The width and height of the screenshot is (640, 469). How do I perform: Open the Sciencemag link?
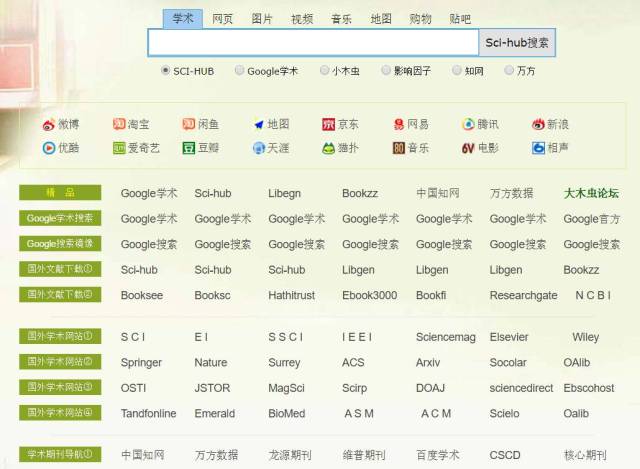pyautogui.click(x=446, y=337)
